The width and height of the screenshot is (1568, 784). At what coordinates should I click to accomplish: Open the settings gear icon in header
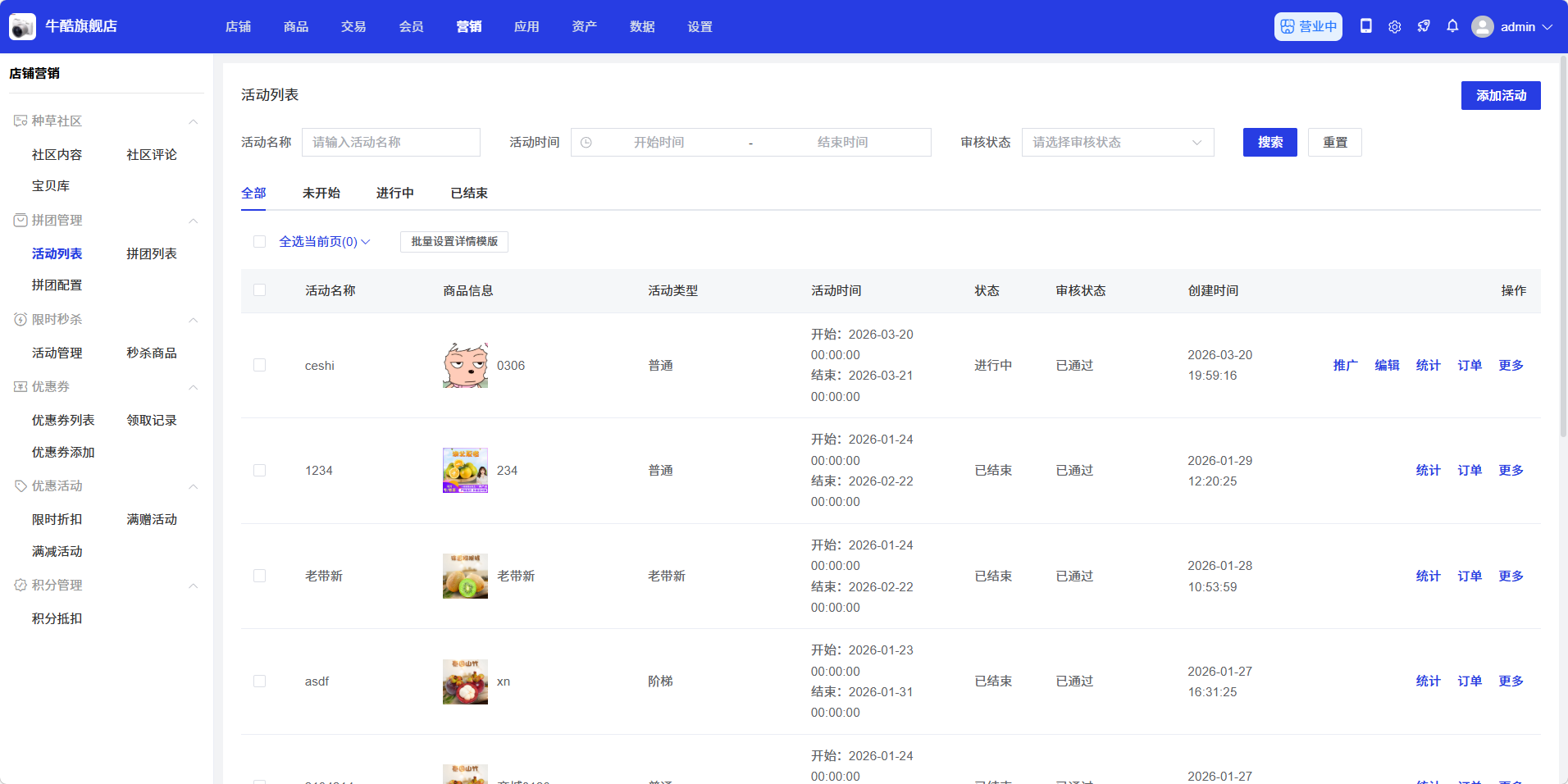pyautogui.click(x=1394, y=26)
